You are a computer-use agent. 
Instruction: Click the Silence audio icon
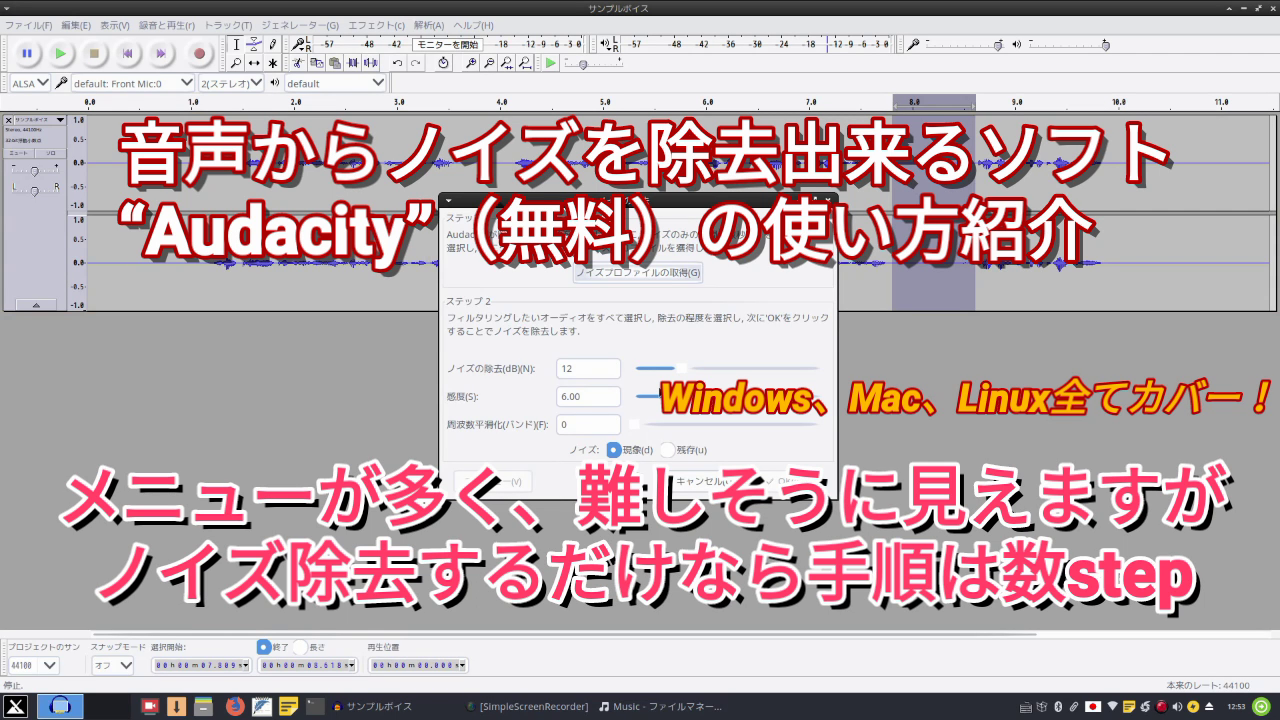[x=372, y=63]
